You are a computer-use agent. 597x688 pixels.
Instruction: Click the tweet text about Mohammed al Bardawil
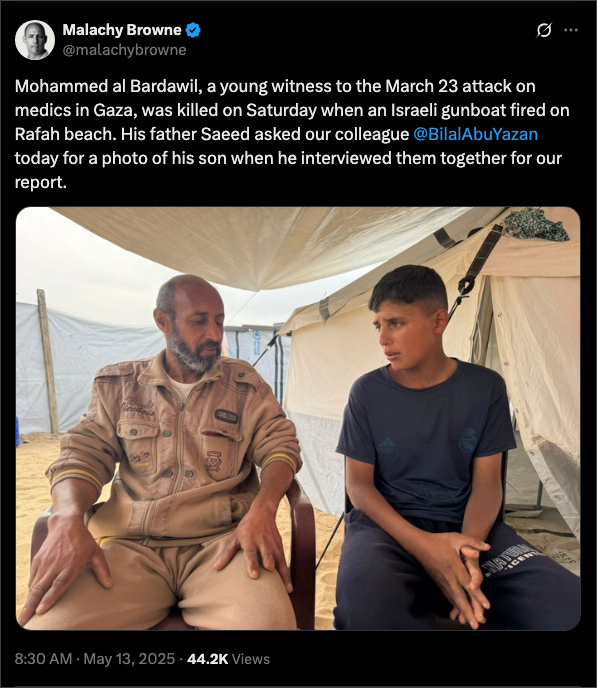coord(292,134)
